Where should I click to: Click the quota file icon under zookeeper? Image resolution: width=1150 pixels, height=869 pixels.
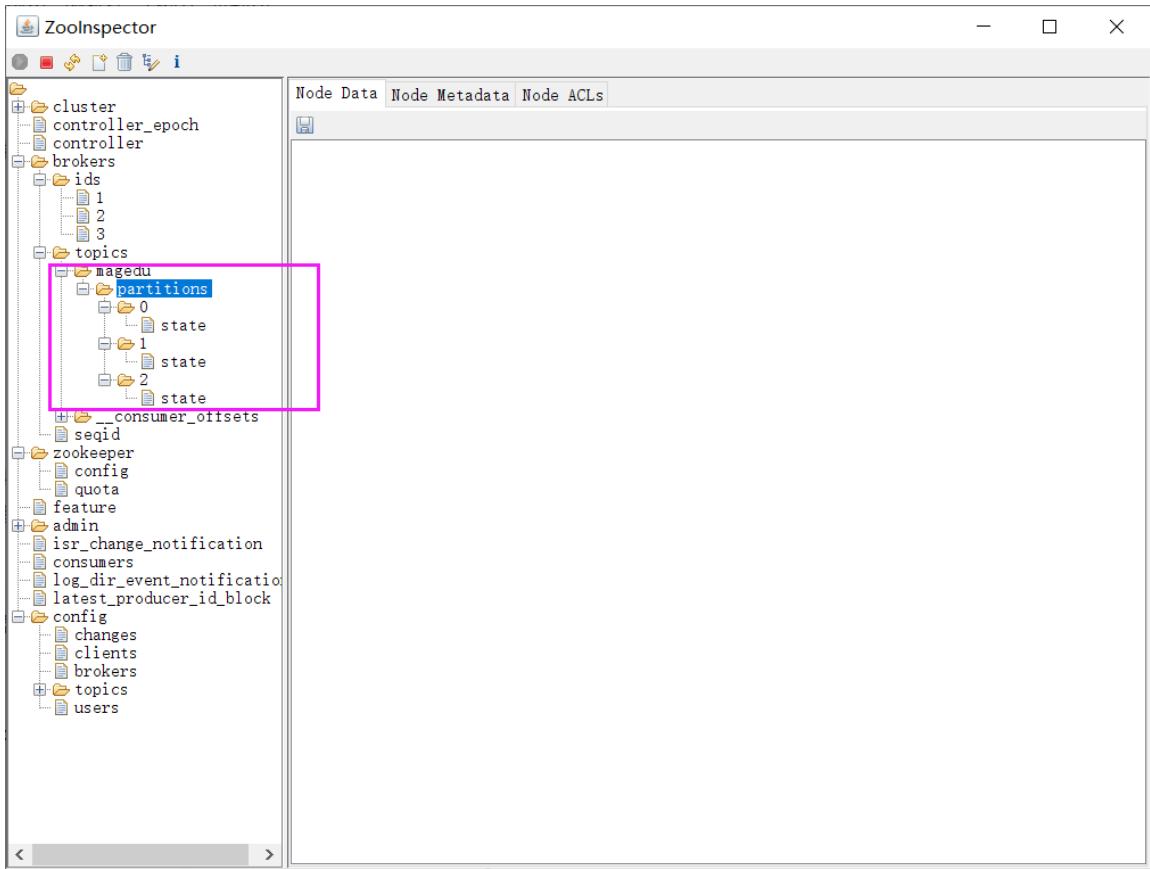click(x=62, y=489)
